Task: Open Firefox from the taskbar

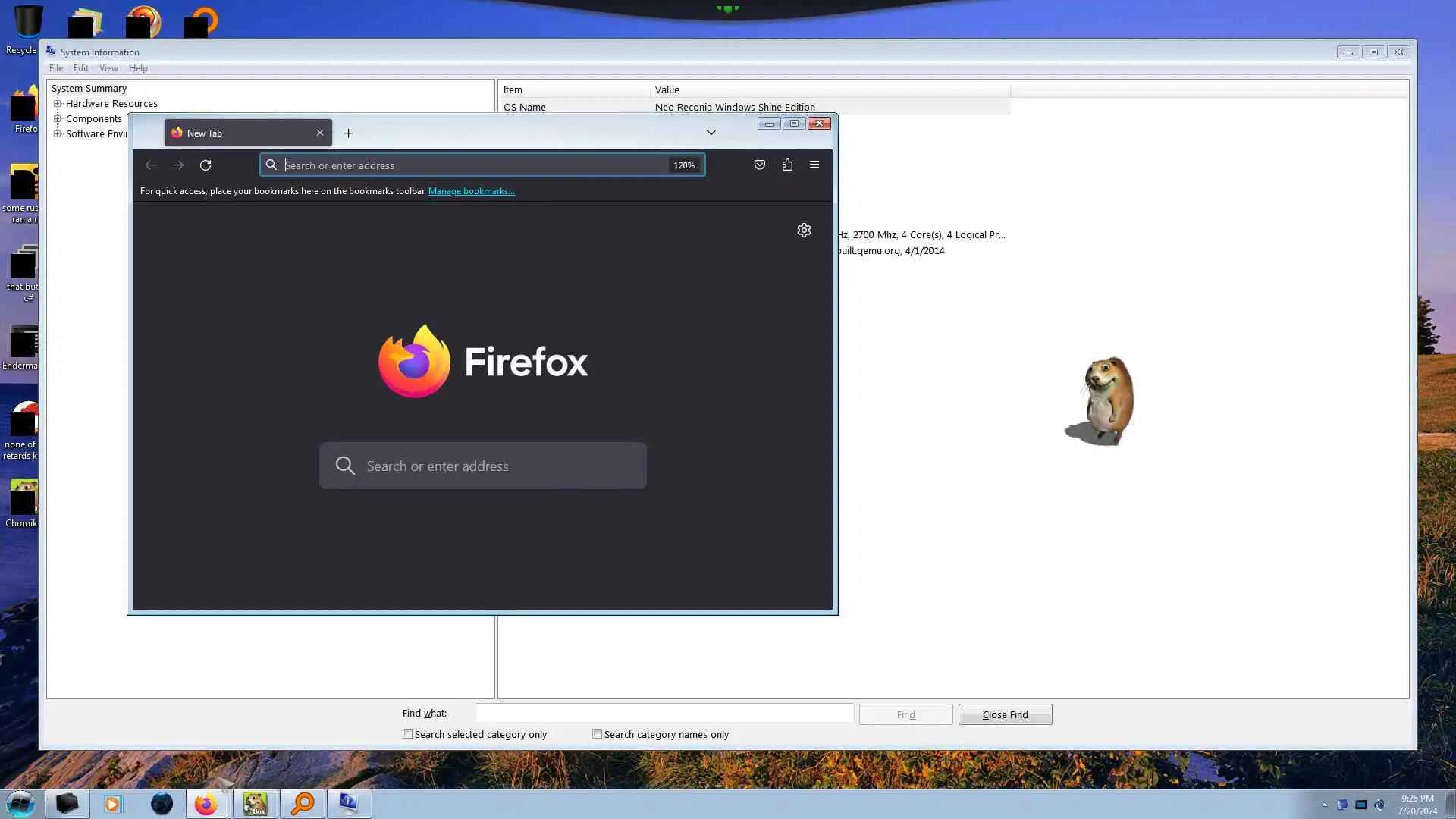Action: [x=206, y=804]
